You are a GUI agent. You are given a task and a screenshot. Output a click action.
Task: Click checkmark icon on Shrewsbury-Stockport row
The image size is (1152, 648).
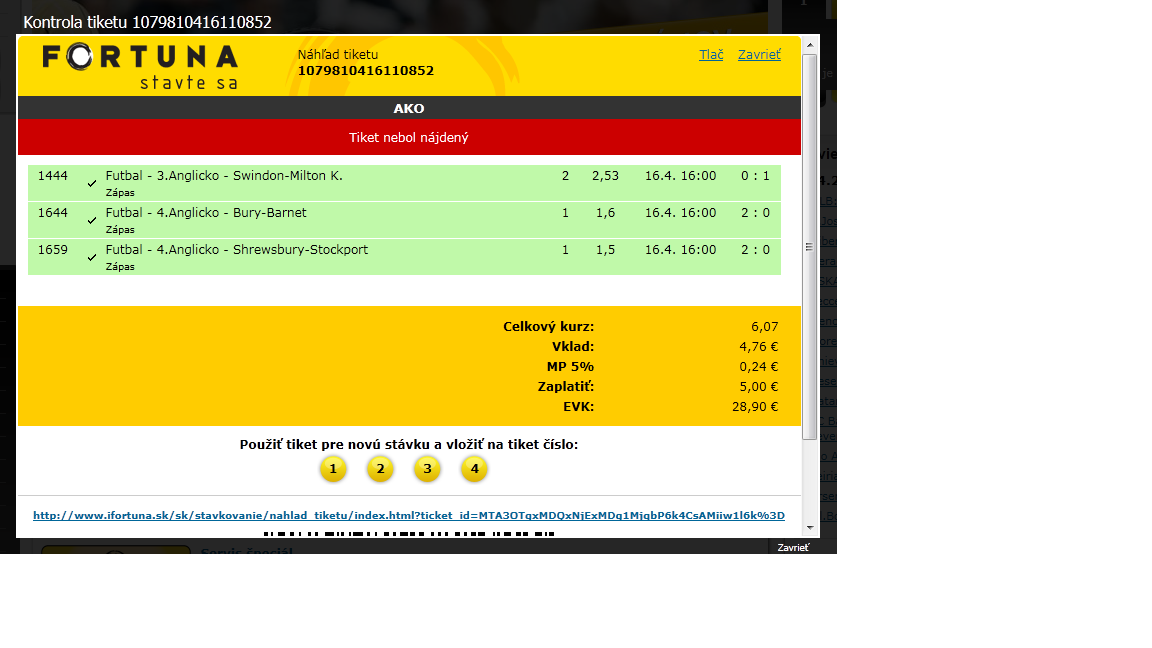click(92, 257)
